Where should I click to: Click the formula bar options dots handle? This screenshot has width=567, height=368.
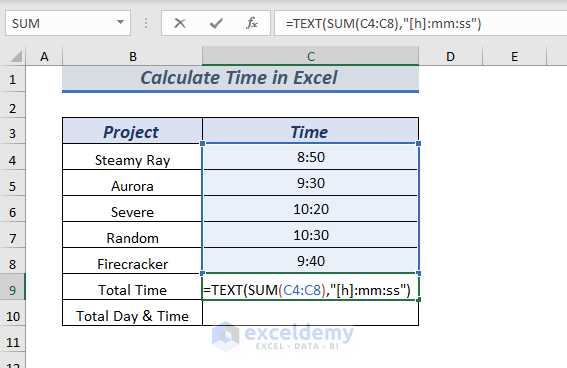click(x=146, y=23)
